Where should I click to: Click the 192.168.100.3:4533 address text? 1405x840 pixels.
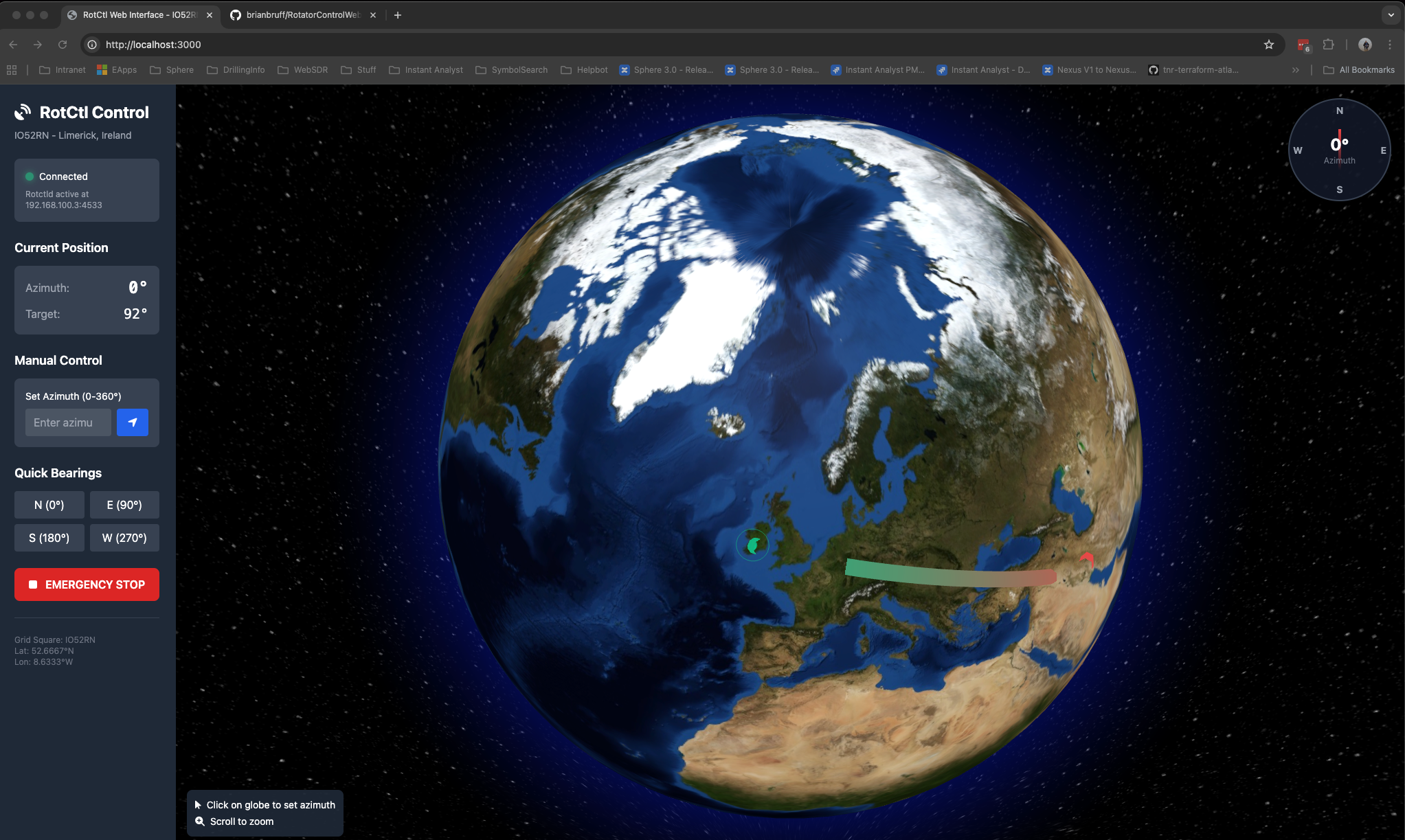coord(64,205)
